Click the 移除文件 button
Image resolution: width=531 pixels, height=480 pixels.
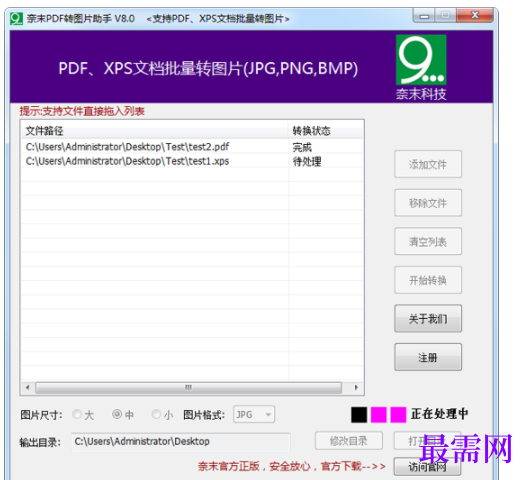tap(428, 203)
